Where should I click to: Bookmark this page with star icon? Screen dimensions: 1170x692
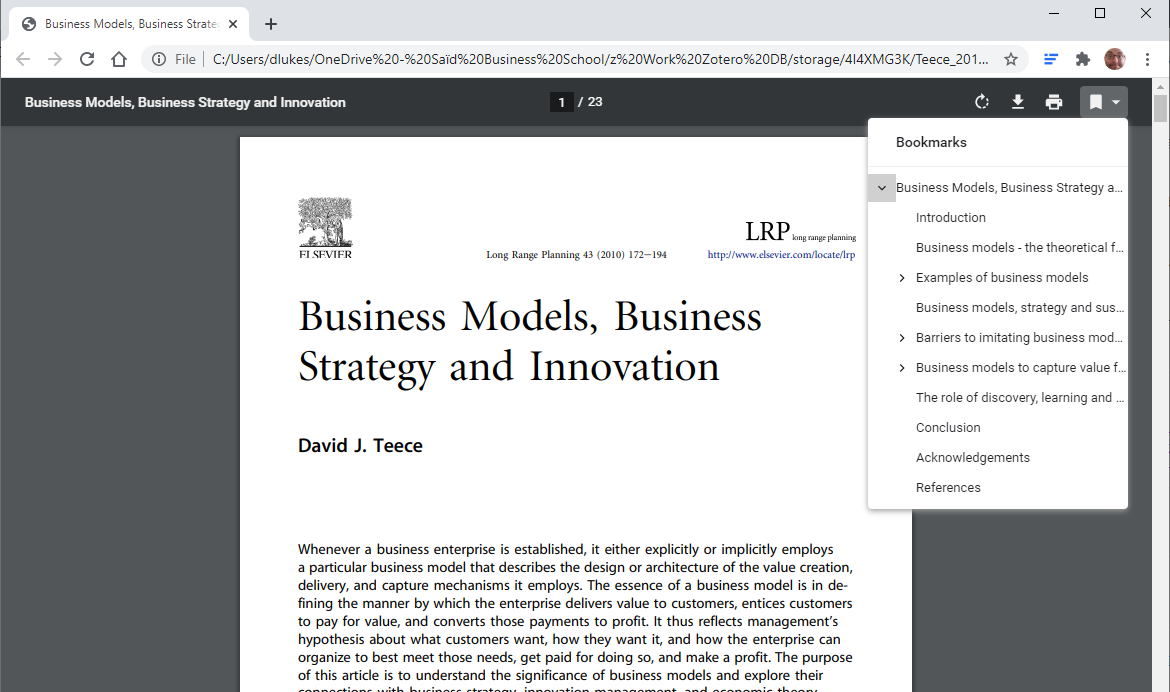point(1010,59)
